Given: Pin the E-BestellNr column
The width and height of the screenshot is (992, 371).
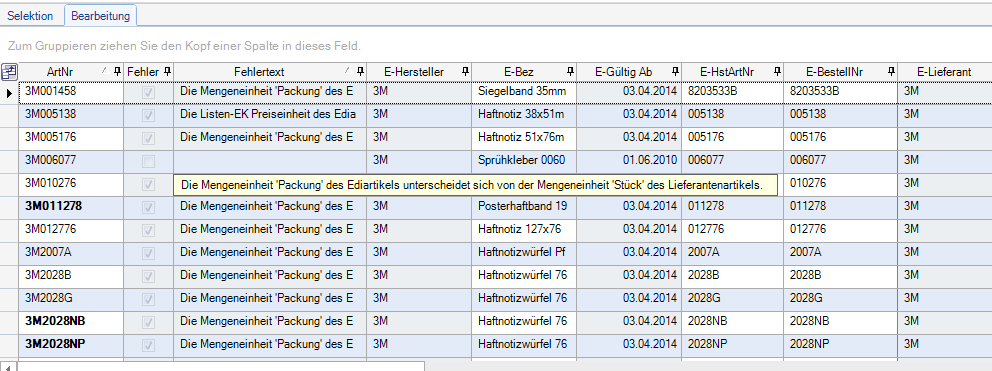Looking at the screenshot, I should click(891, 72).
